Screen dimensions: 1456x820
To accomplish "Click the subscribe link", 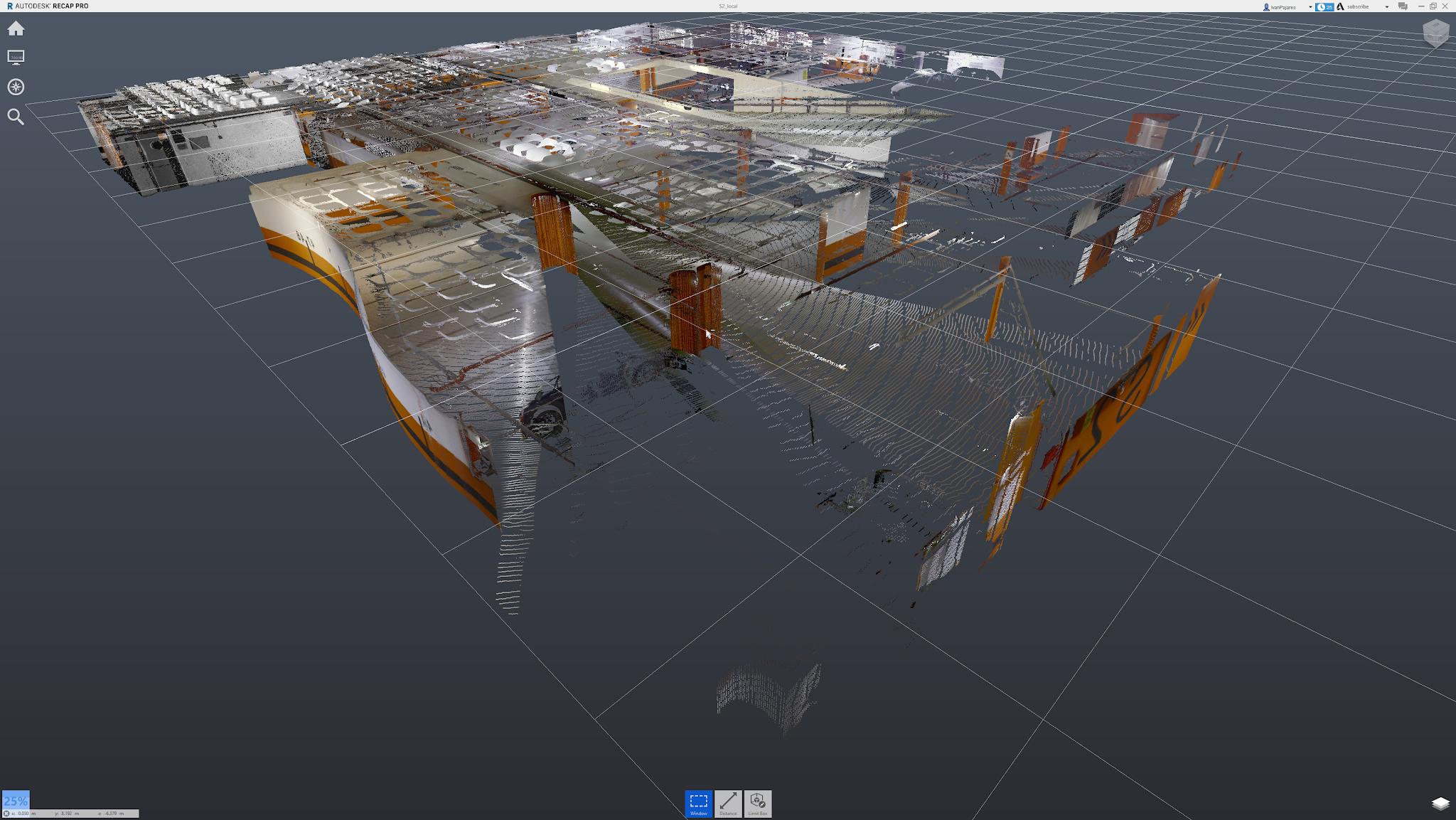I will 1358,7.
